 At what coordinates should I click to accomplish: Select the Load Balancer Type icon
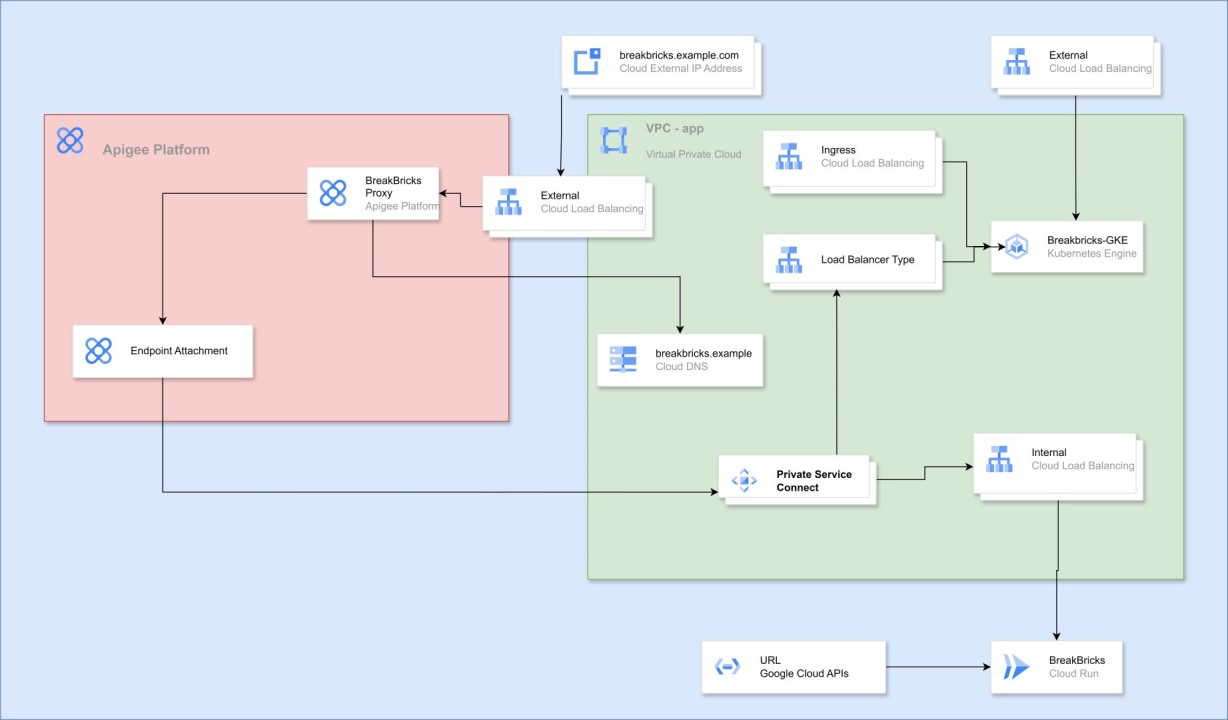click(x=789, y=260)
